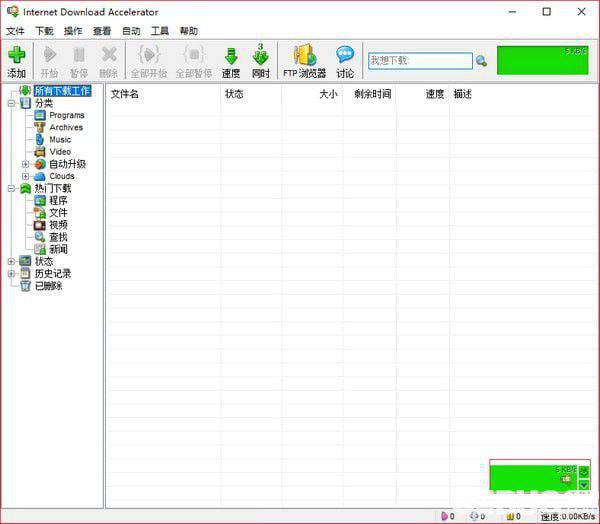Open the 文件 menu in the menu bar

[15, 31]
